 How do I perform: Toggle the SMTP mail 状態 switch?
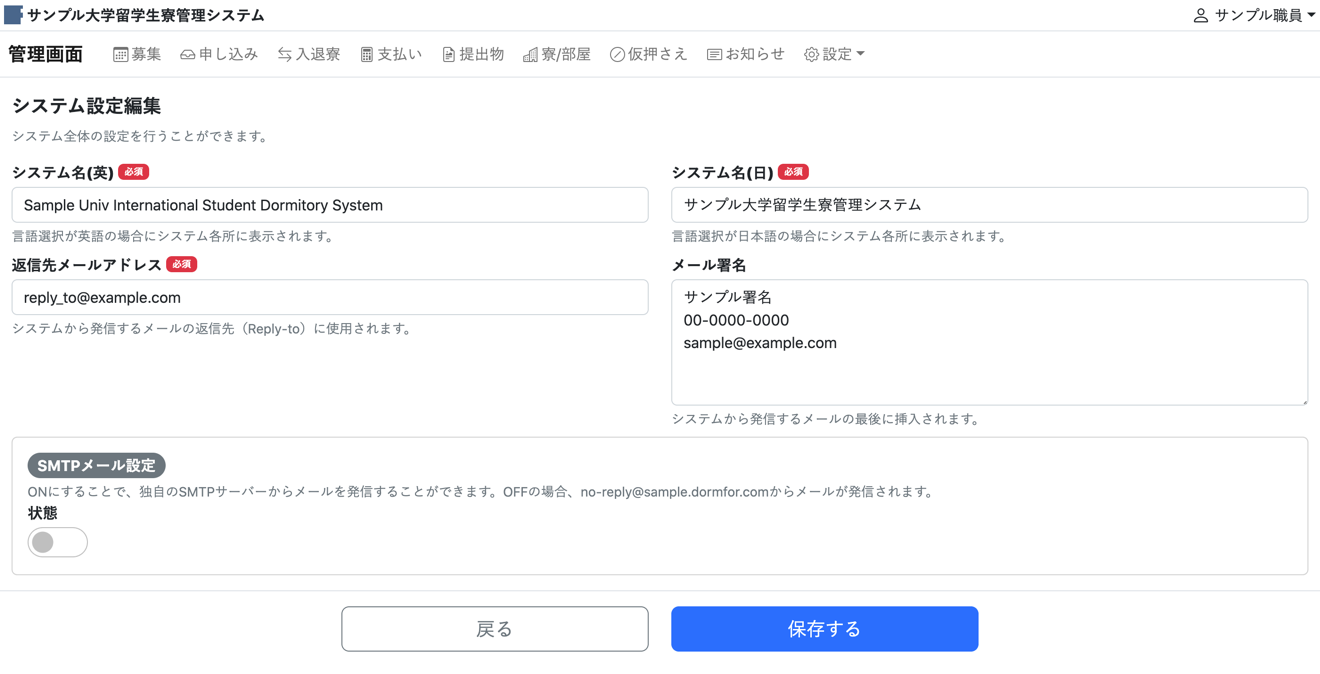click(x=58, y=542)
